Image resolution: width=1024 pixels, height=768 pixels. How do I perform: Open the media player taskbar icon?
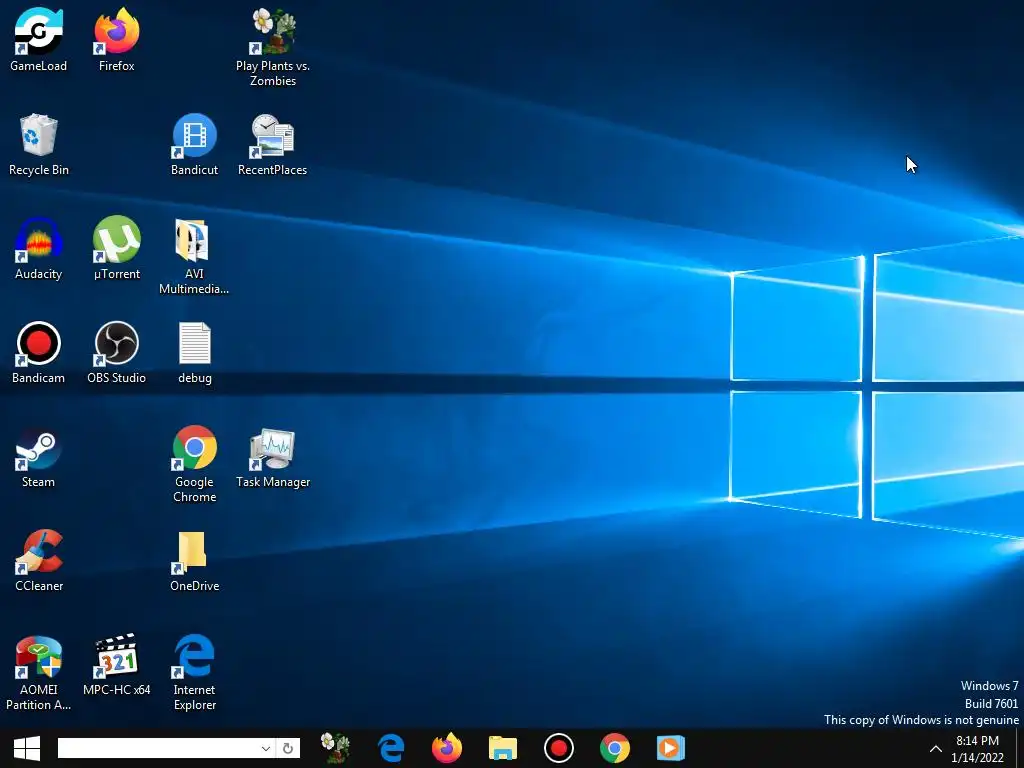[x=671, y=748]
